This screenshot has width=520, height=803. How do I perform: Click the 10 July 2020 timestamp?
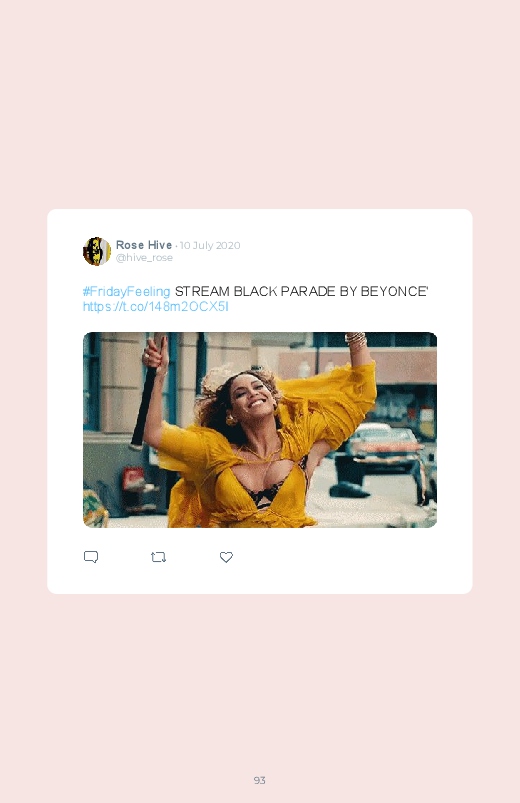click(x=210, y=245)
